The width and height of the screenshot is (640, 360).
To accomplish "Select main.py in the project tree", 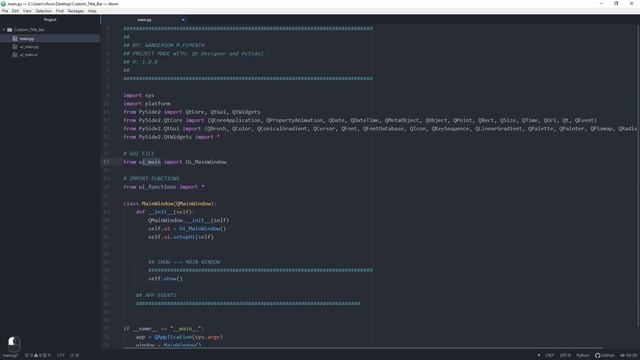I will pyautogui.click(x=50, y=38).
